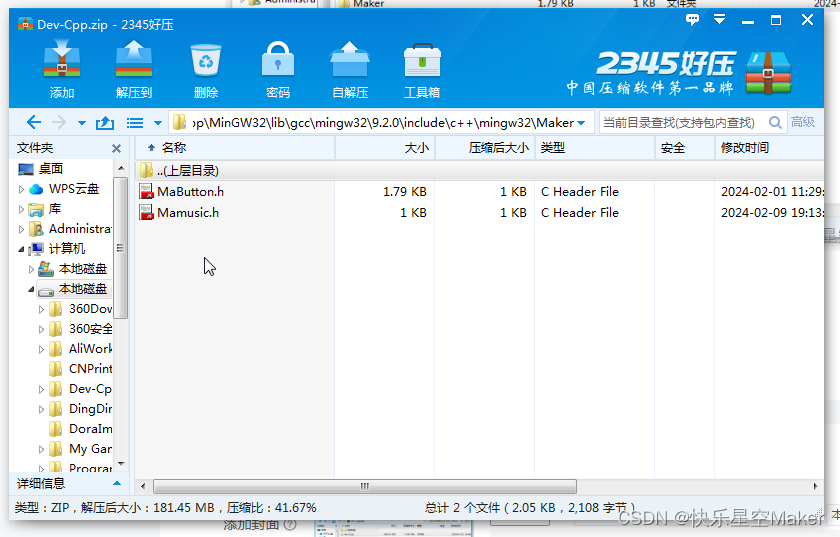Screen dimensions: 840x537
Task: Select 桌面 in folder tree
Action: [x=51, y=169]
